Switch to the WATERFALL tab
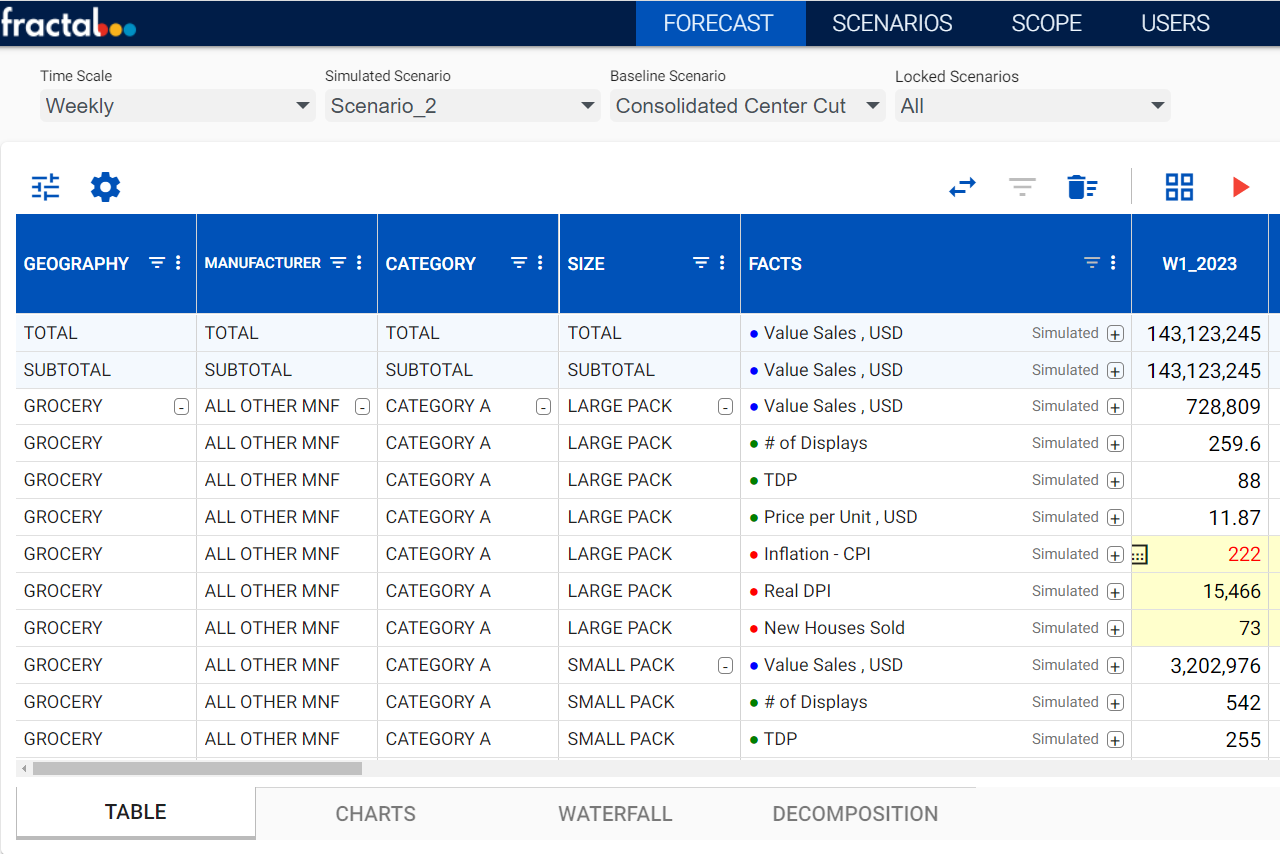 pos(615,813)
